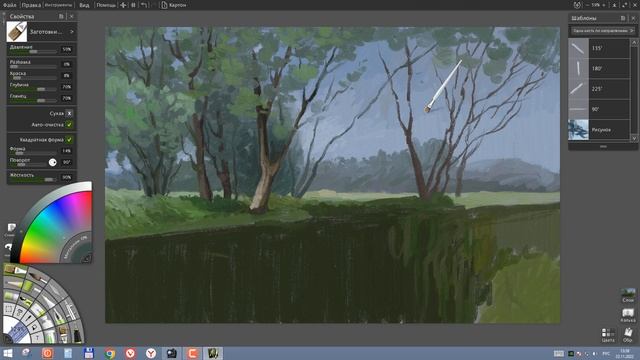The height and width of the screenshot is (360, 640).
Task: Adjust the Разбавка slider
Action: tap(33, 67)
